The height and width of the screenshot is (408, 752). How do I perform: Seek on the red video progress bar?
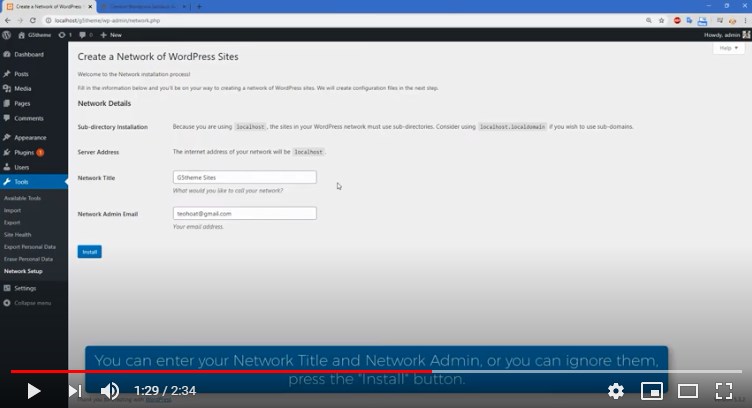[x=221, y=371]
